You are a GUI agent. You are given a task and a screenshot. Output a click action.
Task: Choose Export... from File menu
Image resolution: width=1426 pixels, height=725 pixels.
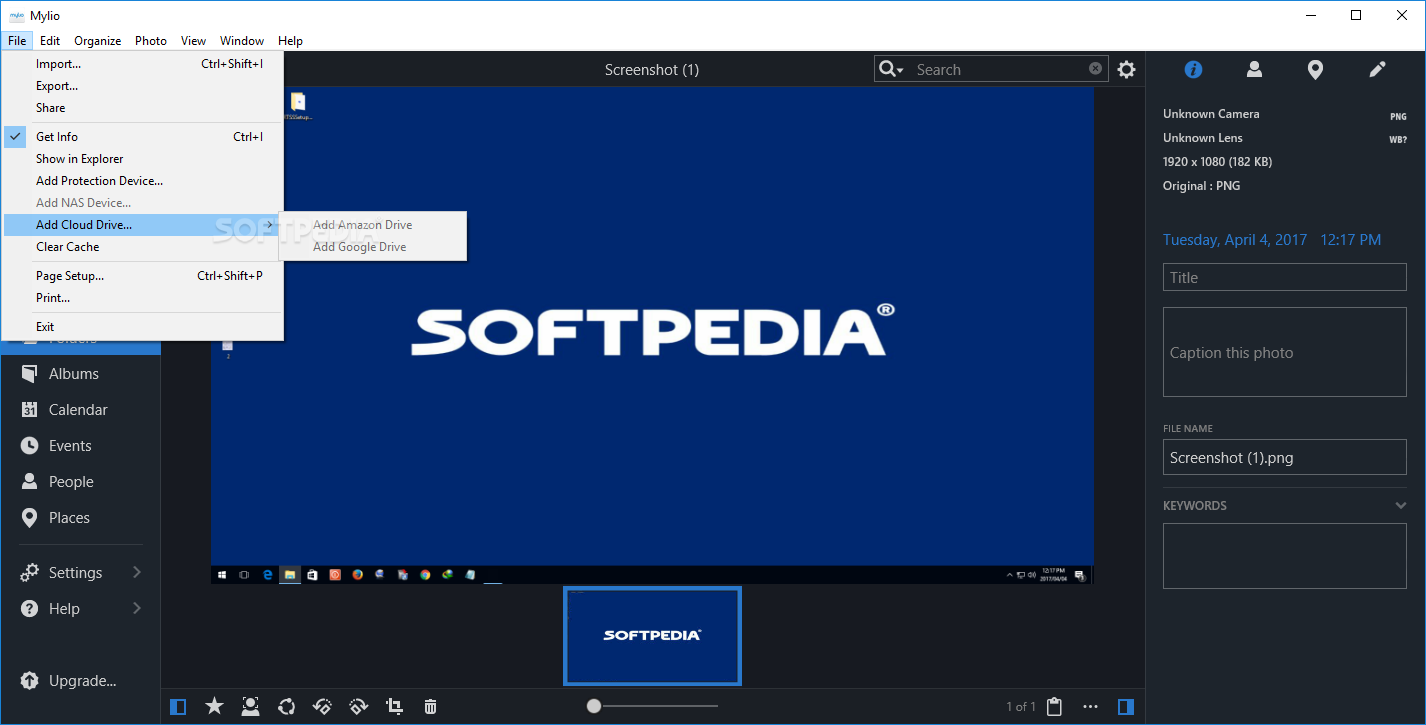(143, 86)
